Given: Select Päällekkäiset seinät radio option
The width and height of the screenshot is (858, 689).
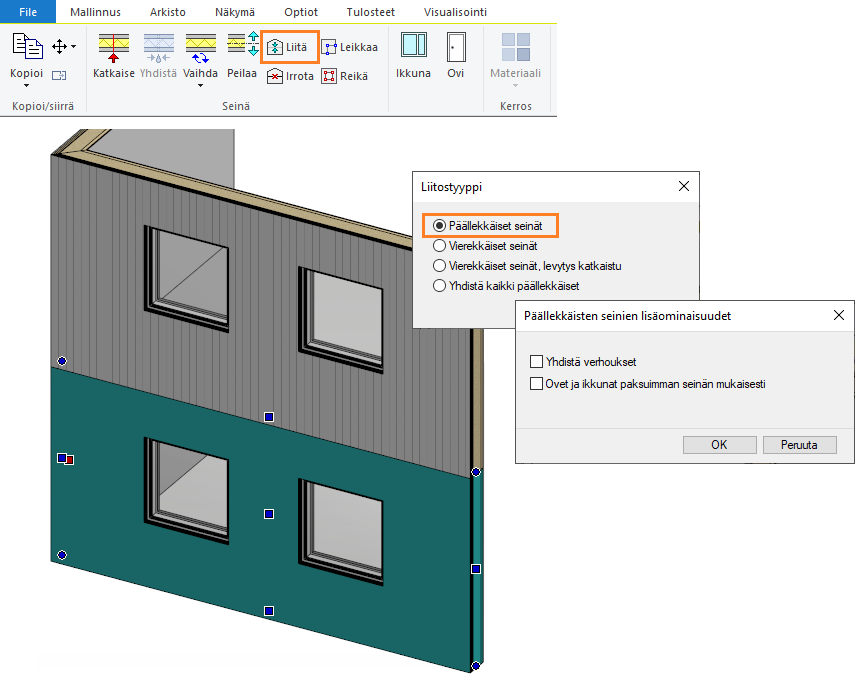Looking at the screenshot, I should pos(440,227).
